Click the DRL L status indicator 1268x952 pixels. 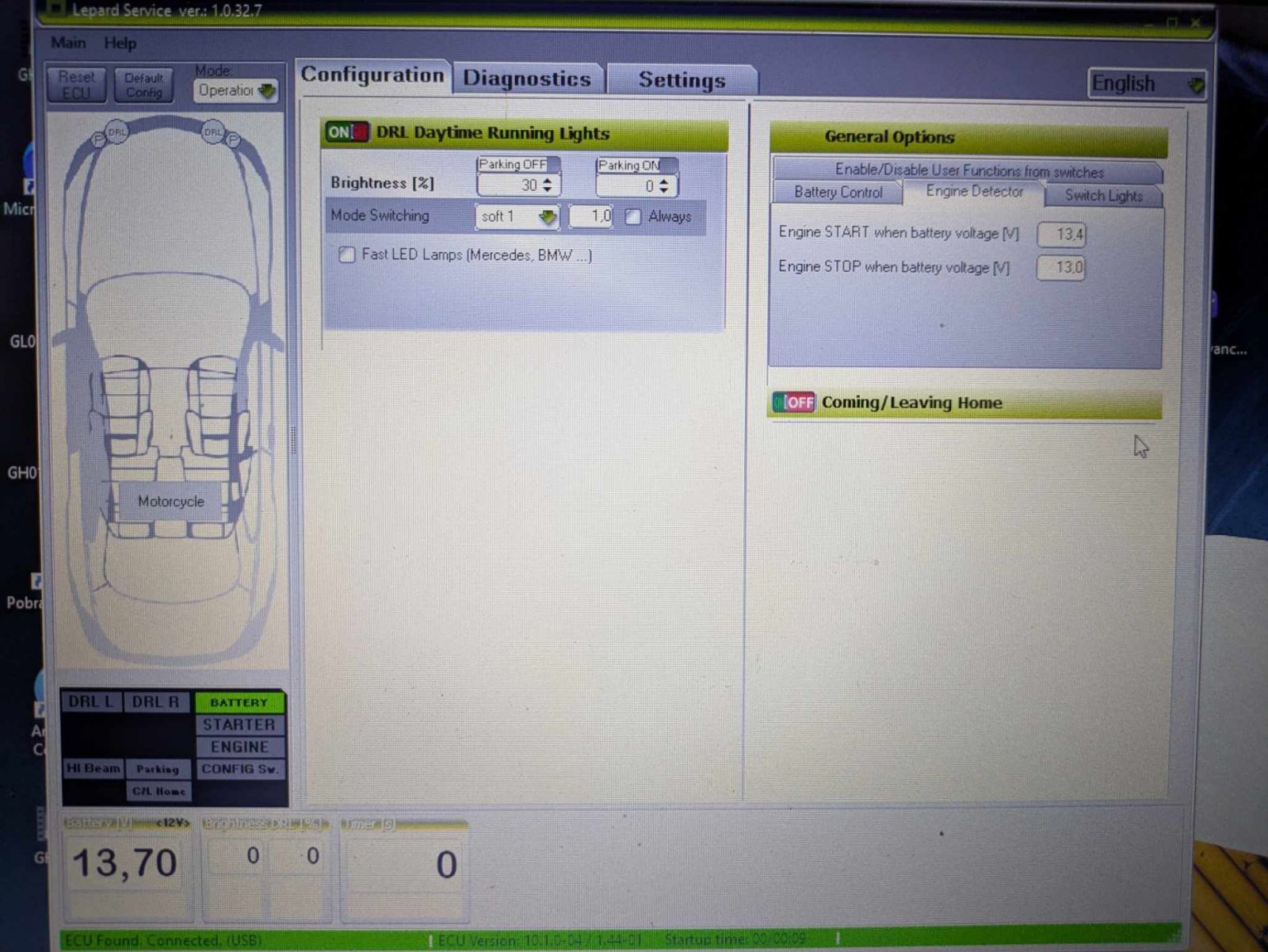tap(91, 702)
